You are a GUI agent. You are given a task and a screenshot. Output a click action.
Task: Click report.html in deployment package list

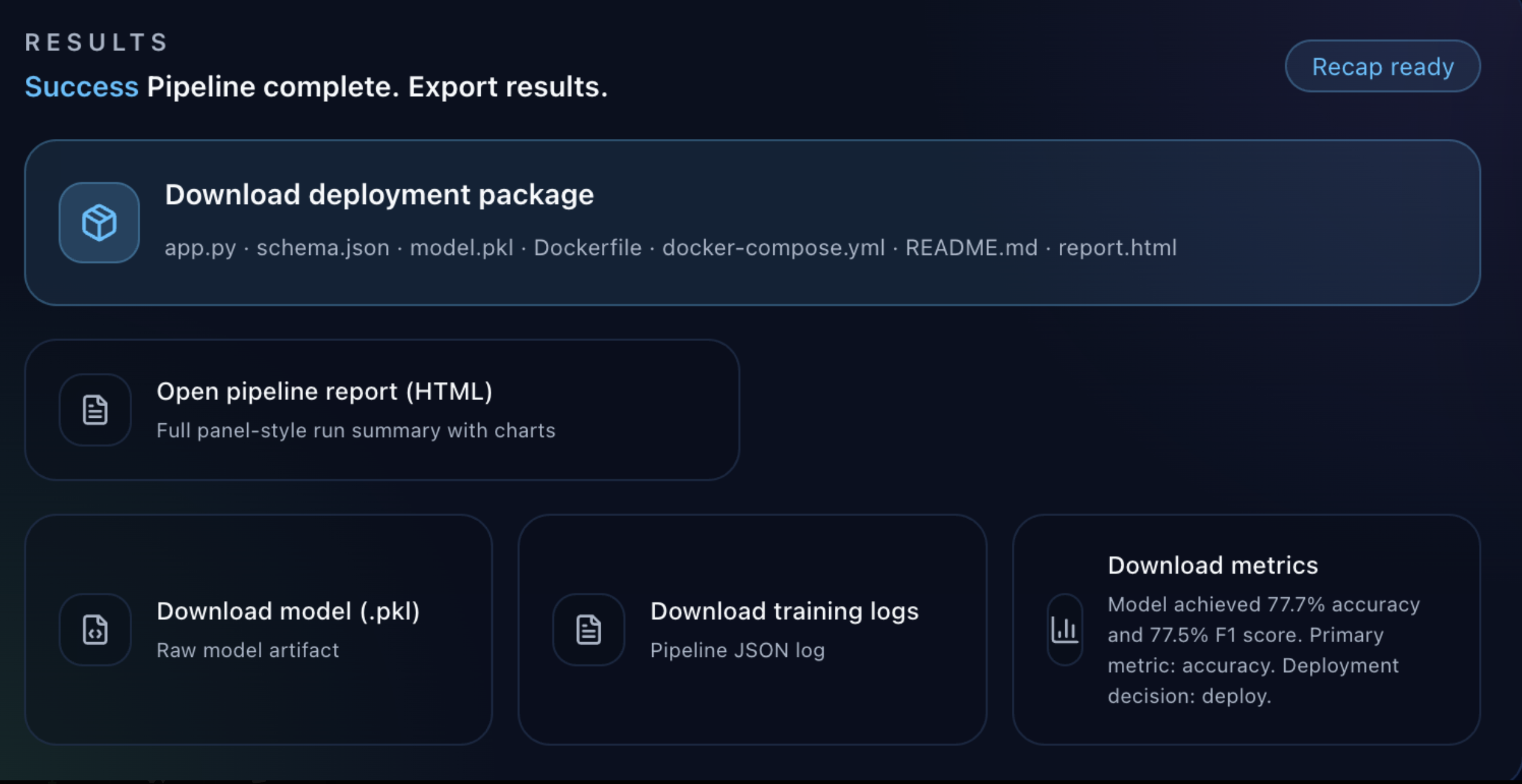1117,248
